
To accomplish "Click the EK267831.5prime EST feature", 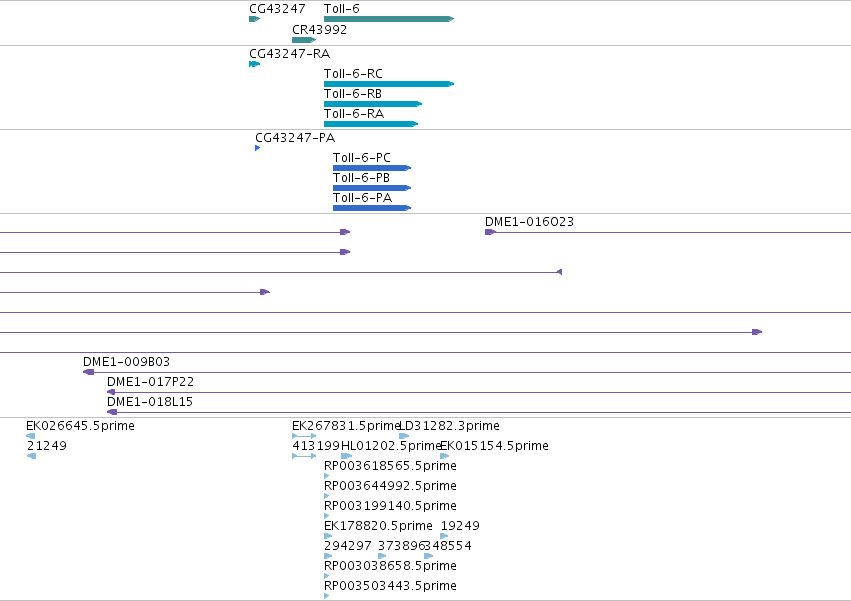I will tap(304, 436).
